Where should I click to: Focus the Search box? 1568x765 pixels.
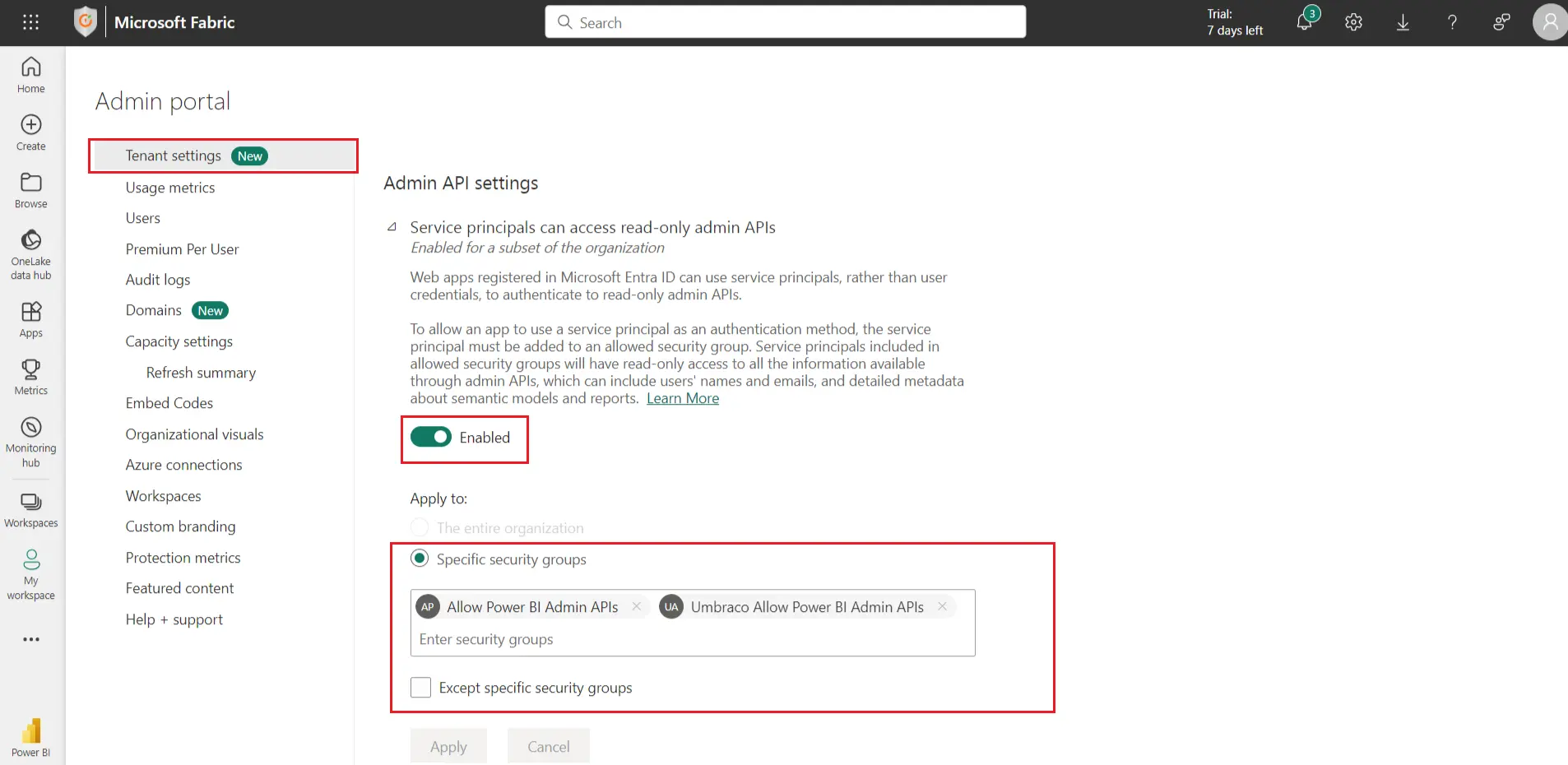tap(785, 22)
